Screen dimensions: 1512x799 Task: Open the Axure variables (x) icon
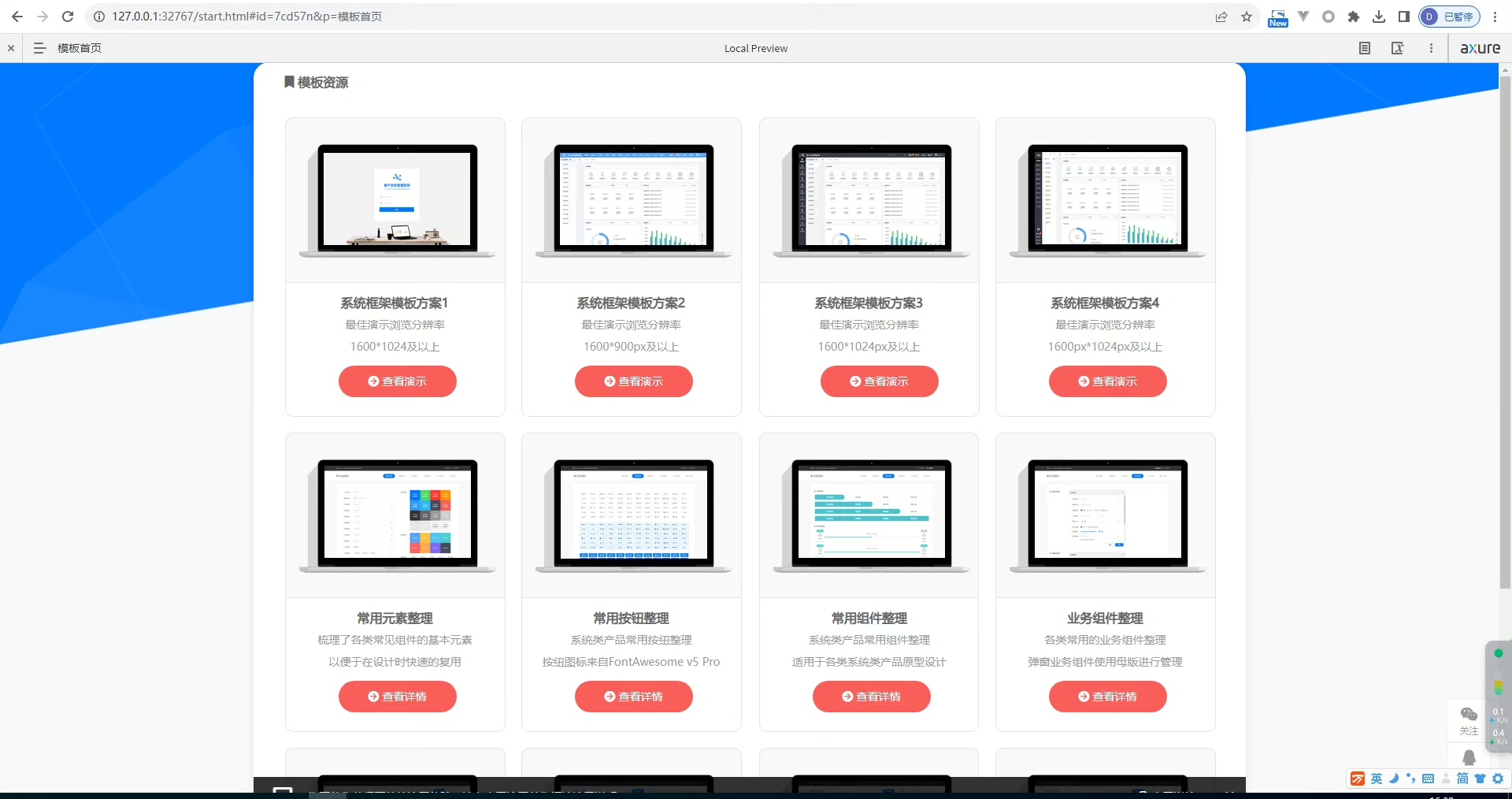click(1398, 48)
